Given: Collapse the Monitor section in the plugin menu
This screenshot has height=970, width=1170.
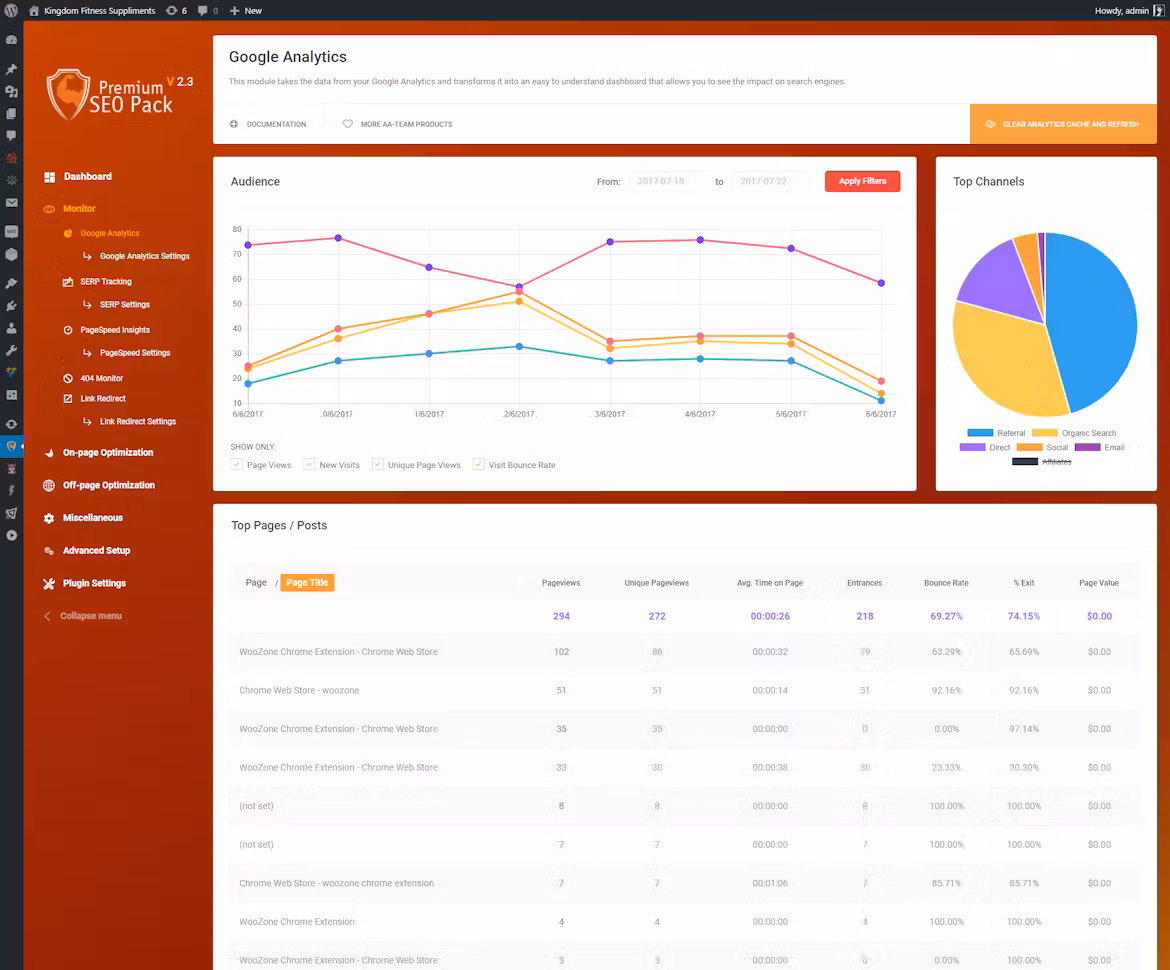Looking at the screenshot, I should 79,209.
